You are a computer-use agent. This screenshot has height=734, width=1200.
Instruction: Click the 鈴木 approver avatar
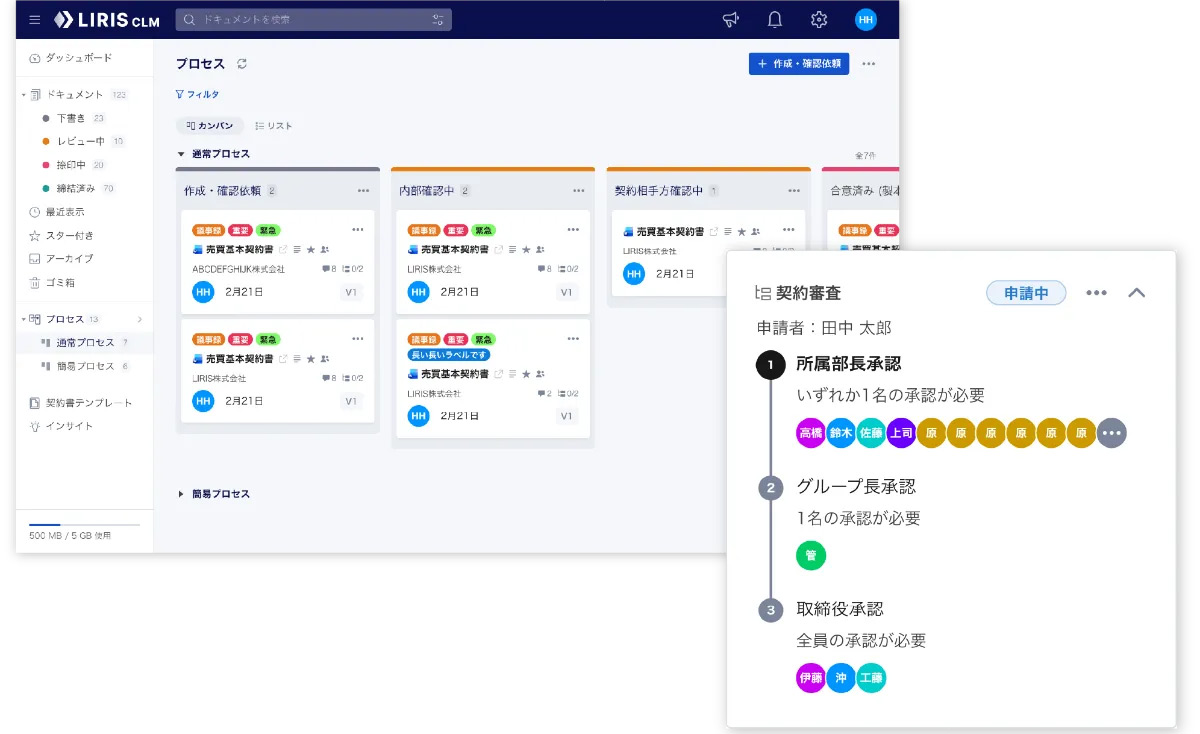click(x=841, y=433)
